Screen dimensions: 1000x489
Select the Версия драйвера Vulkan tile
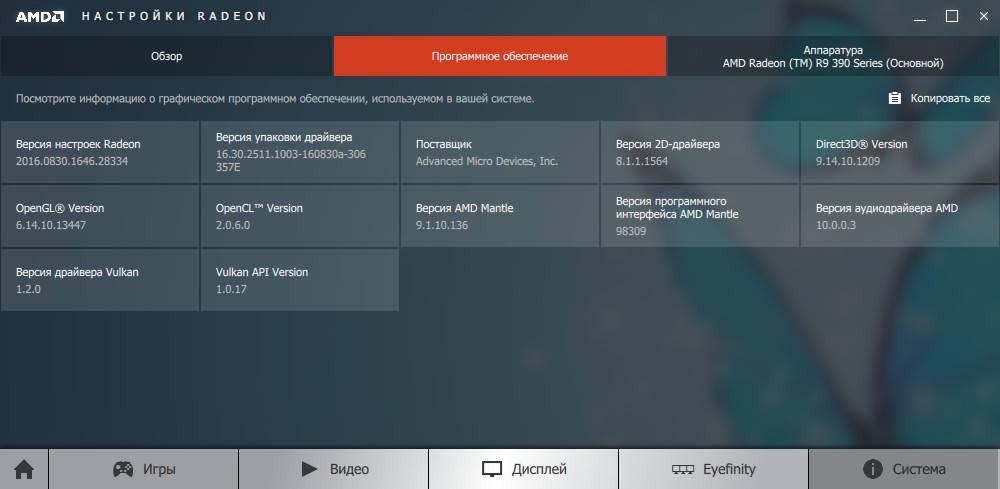coord(100,280)
